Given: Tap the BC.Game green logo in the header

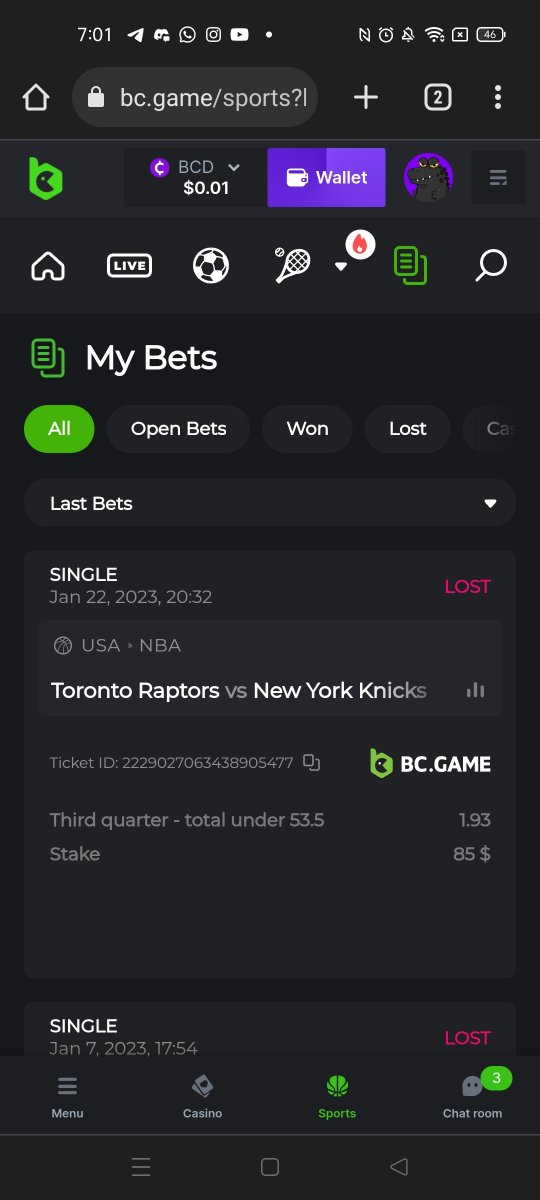Looking at the screenshot, I should click(x=45, y=178).
